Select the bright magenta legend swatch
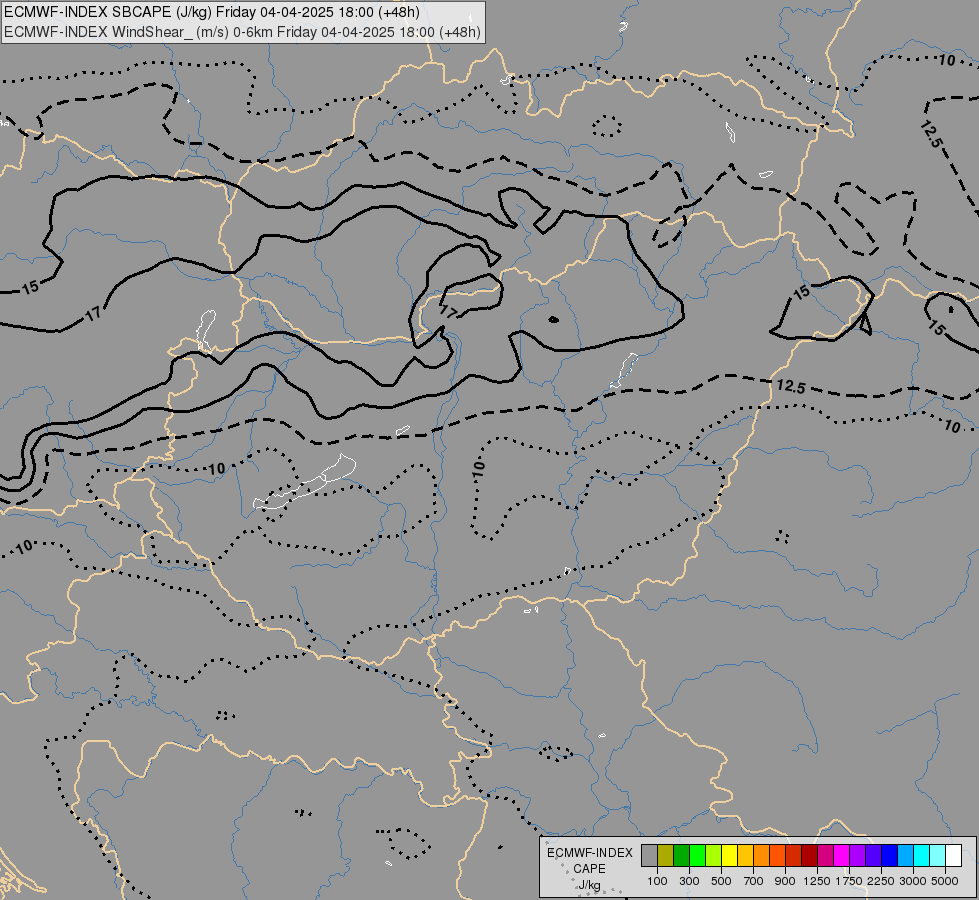This screenshot has width=979, height=900. 842,856
